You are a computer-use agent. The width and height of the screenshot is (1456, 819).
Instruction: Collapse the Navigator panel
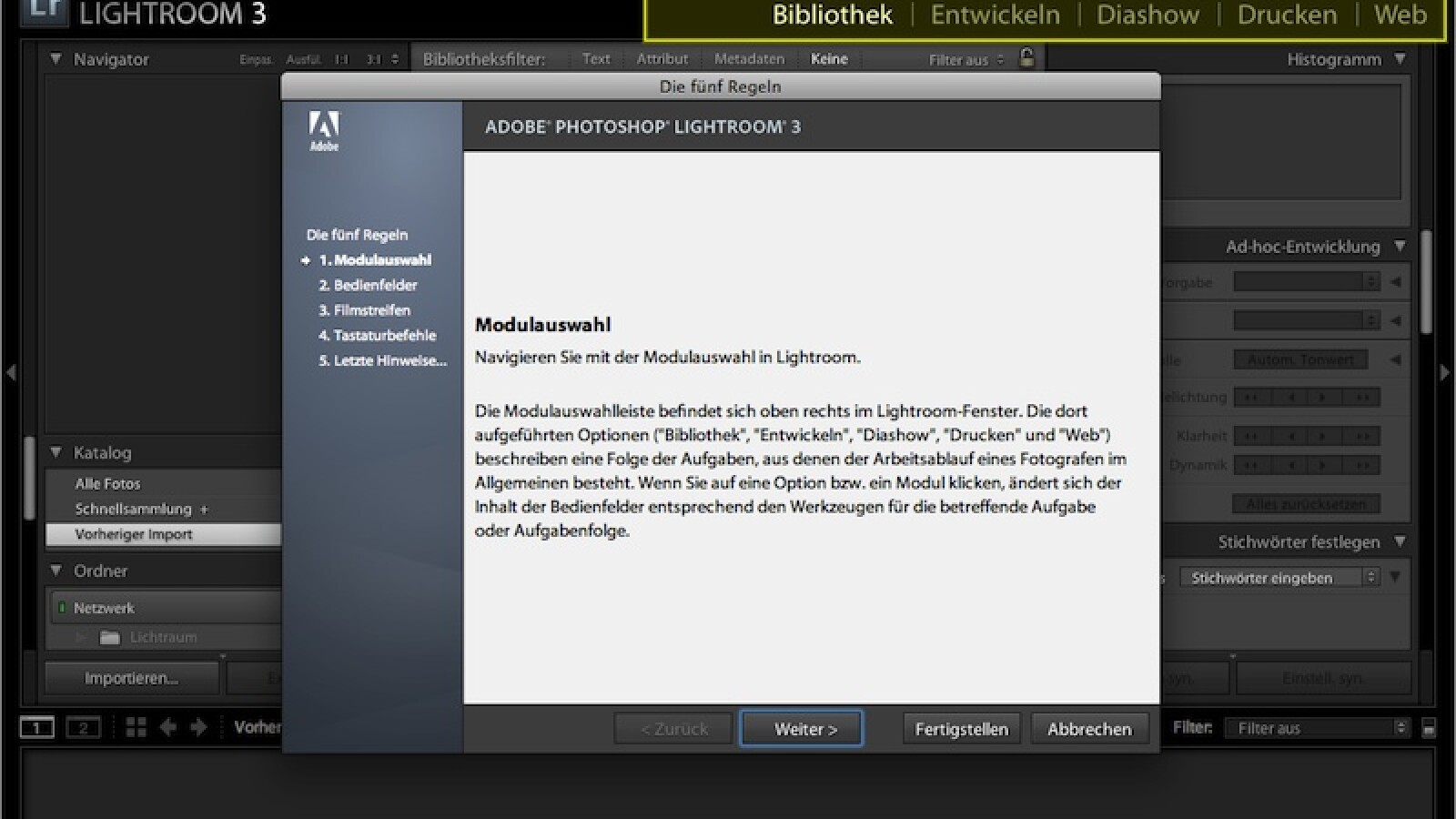tap(56, 59)
